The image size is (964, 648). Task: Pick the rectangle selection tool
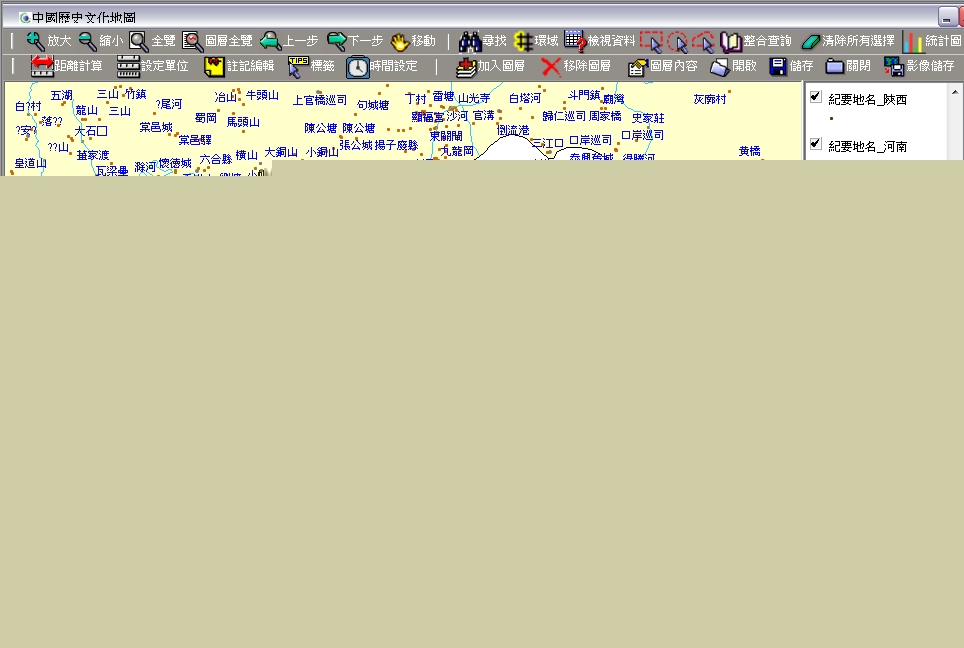[x=651, y=41]
